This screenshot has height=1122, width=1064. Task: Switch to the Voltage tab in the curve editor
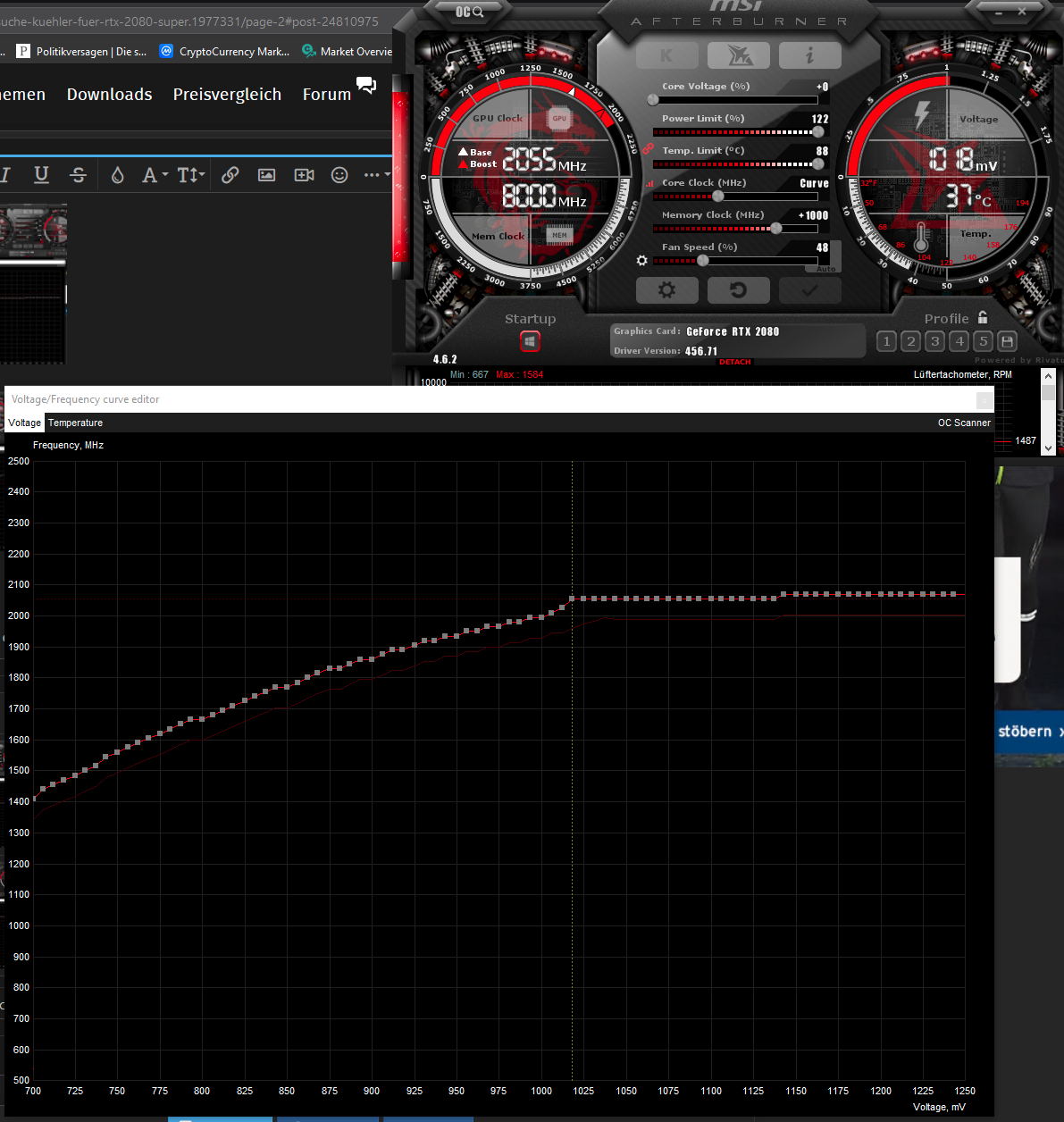point(24,423)
